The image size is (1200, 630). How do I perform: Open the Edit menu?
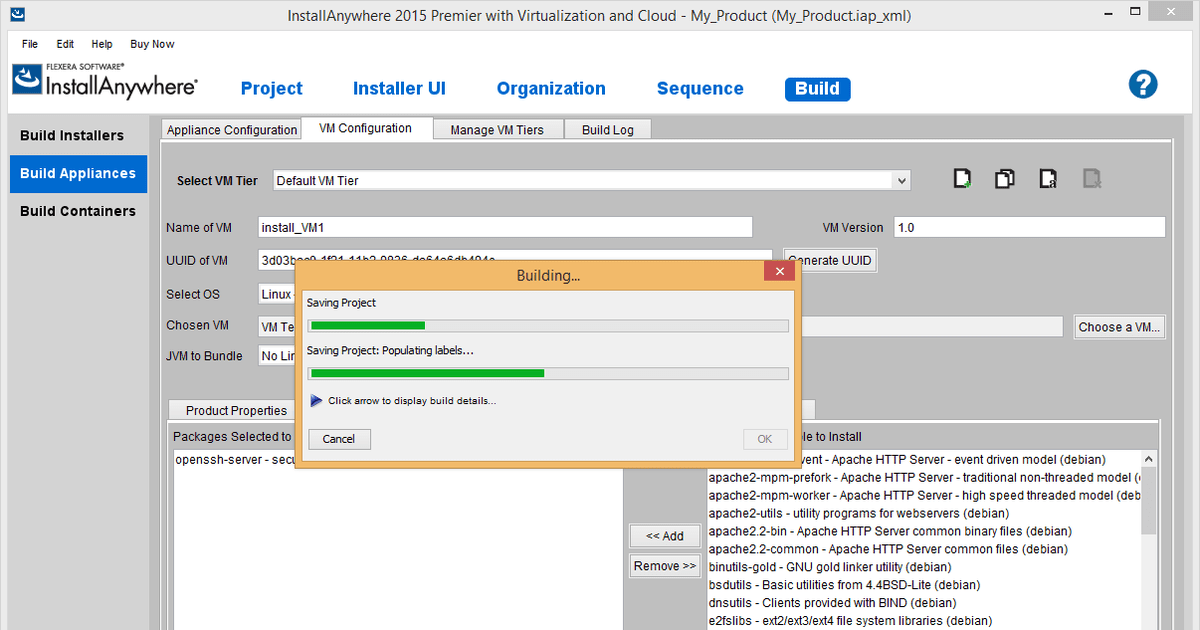pos(64,44)
